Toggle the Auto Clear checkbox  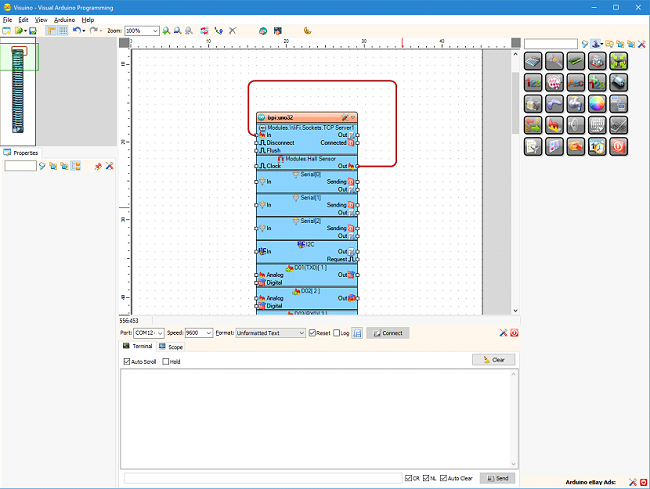(x=443, y=478)
